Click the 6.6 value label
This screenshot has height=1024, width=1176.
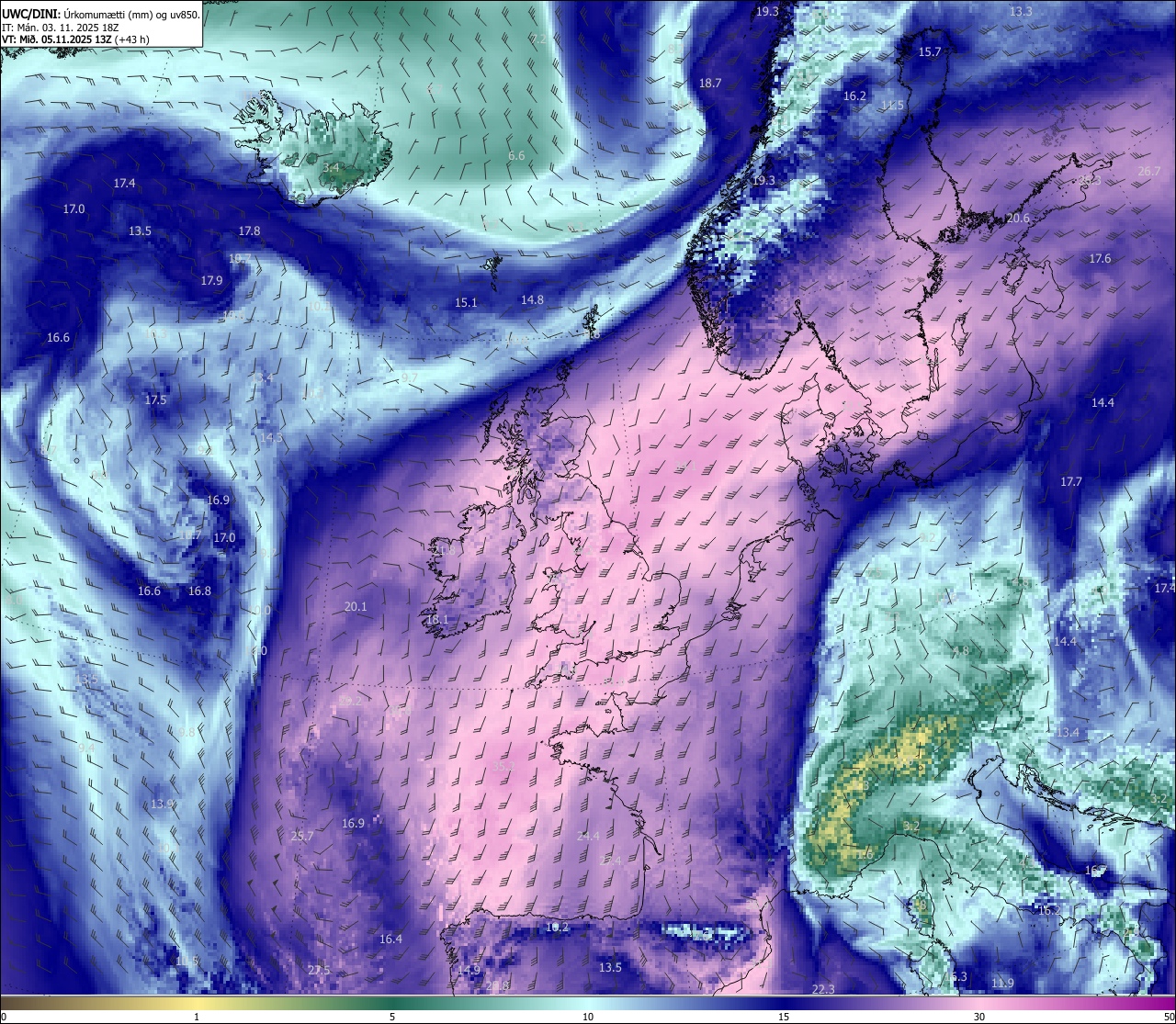pos(516,155)
